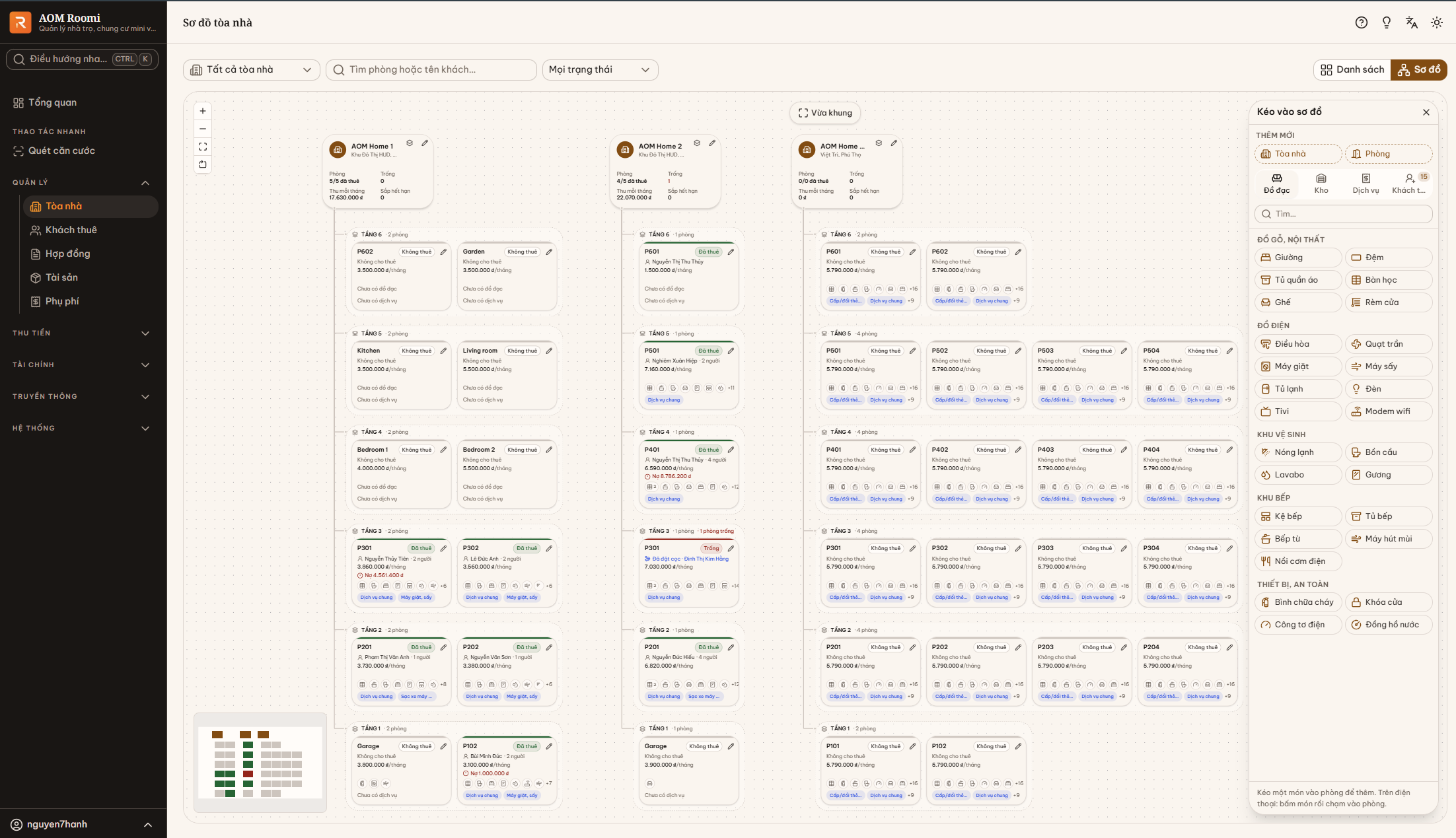Open Tất cả tòa nhà dropdown

(x=251, y=70)
